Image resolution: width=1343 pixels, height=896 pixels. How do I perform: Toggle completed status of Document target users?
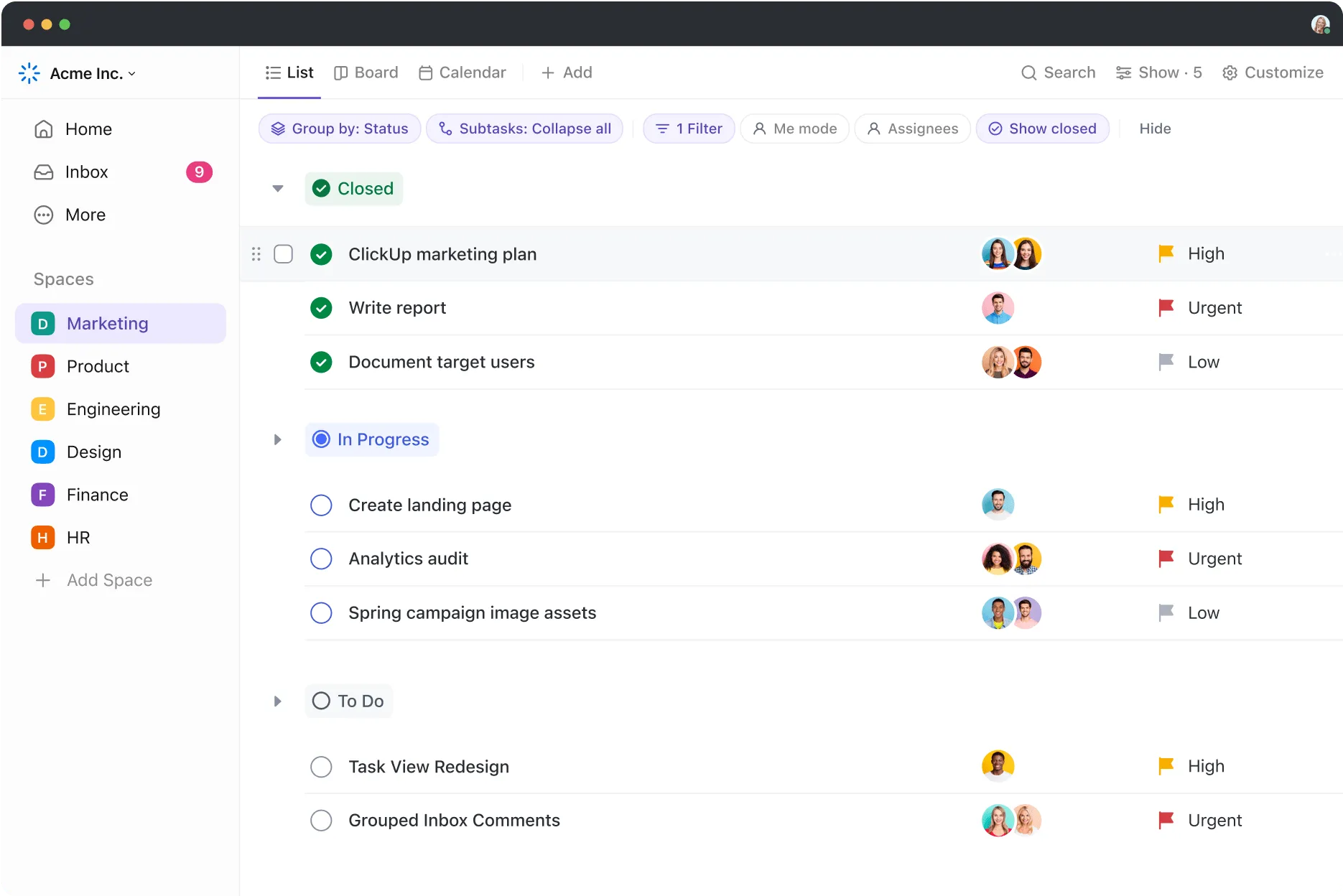coord(321,362)
